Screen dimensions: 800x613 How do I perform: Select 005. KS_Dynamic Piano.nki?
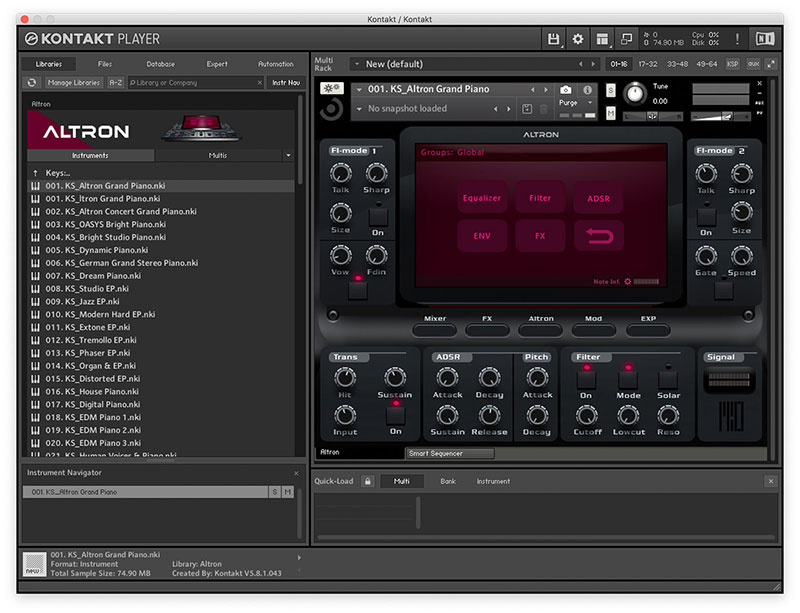[x=160, y=250]
